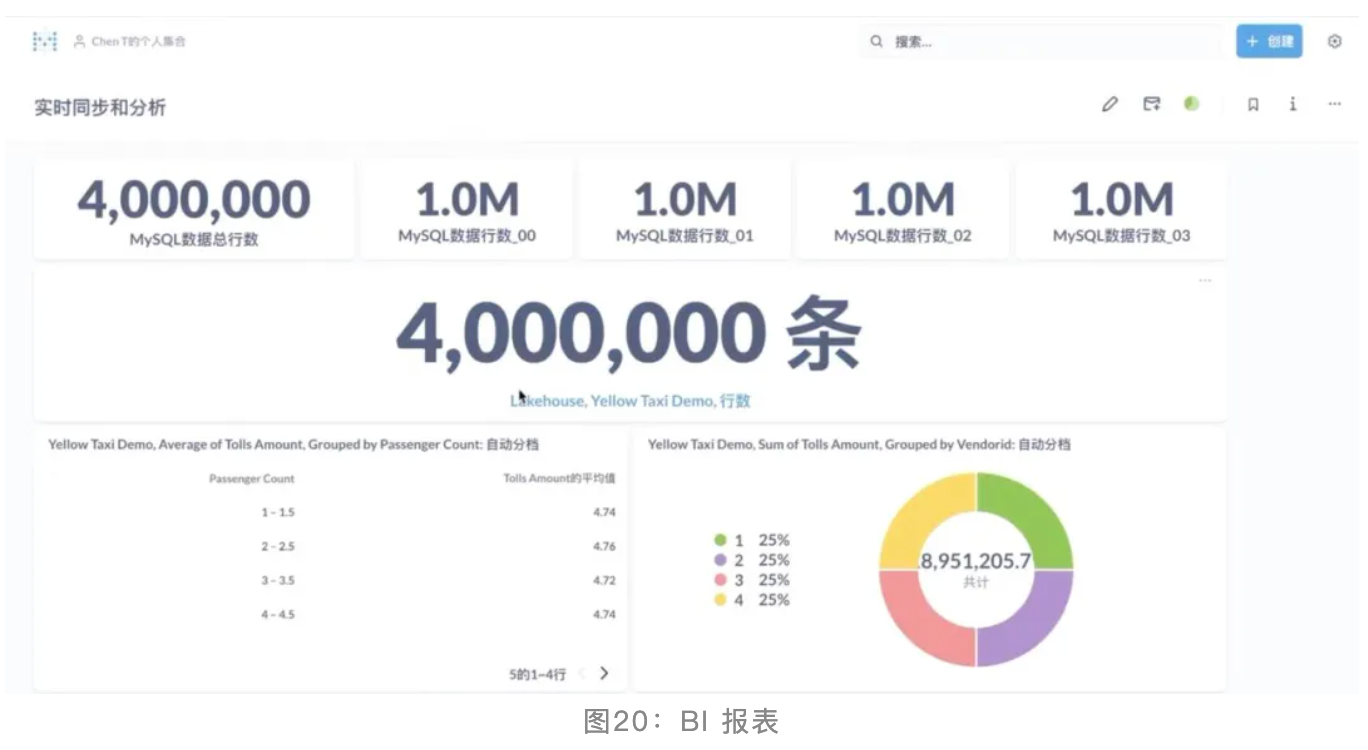Click the Passenger Count column header
Screen dimensions: 1368x750
pos(252,479)
